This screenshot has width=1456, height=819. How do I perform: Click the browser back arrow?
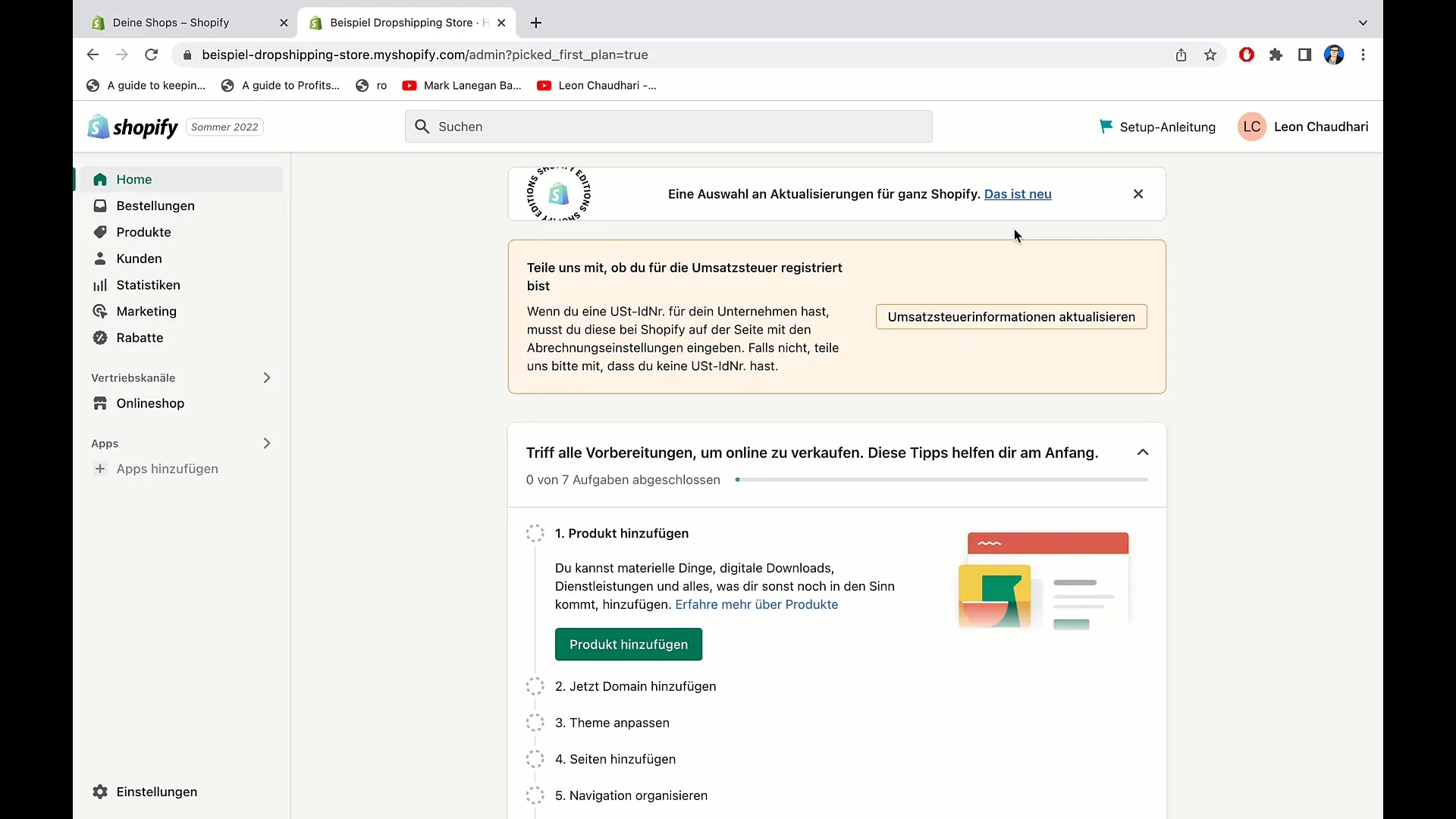click(93, 55)
